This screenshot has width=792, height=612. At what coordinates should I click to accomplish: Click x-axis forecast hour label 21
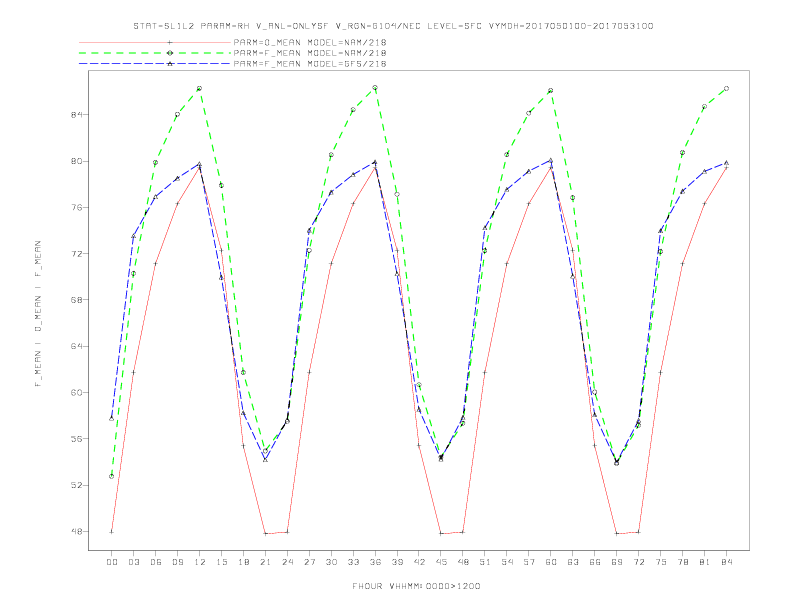pos(265,562)
